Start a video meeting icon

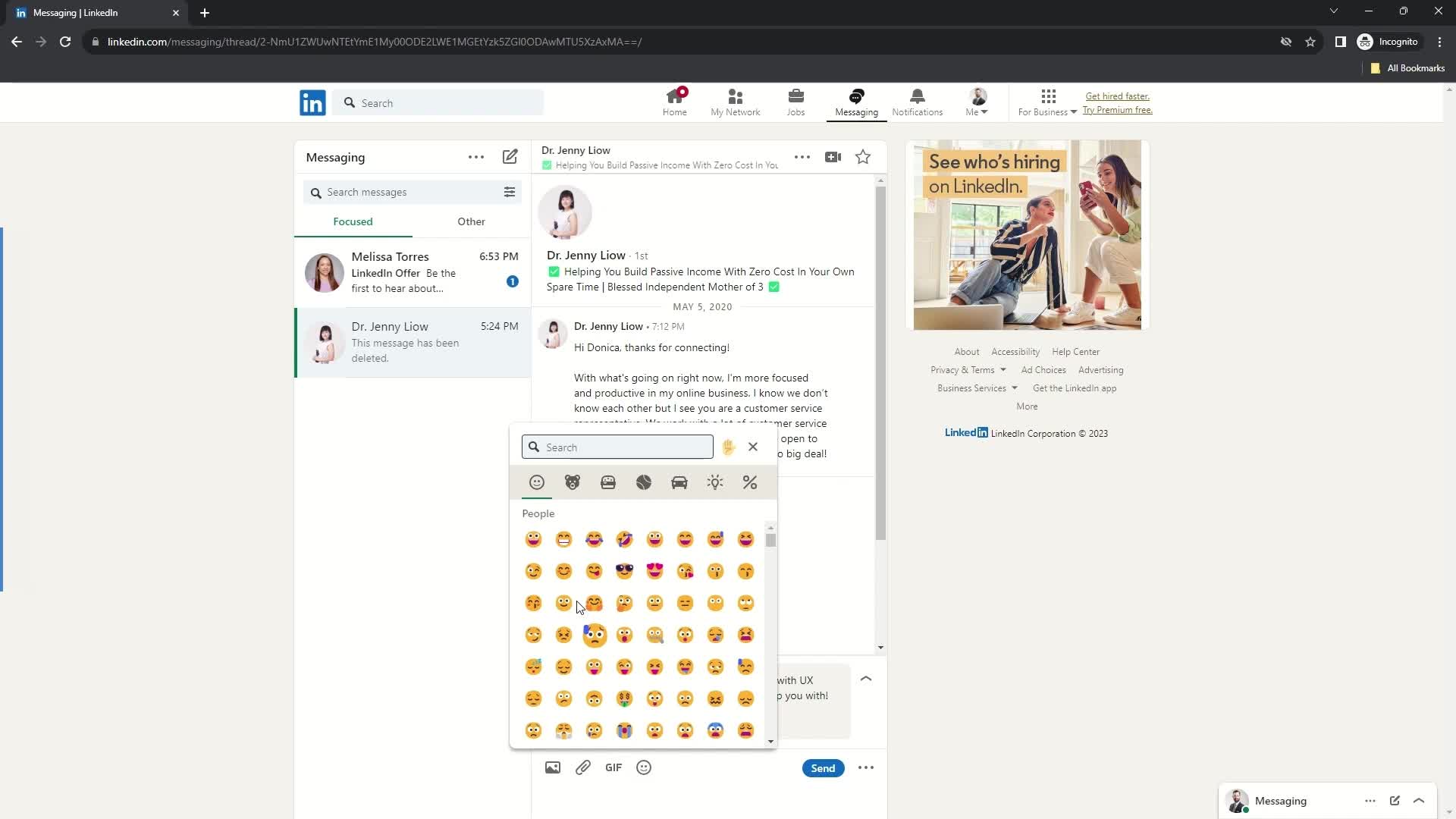click(x=833, y=157)
